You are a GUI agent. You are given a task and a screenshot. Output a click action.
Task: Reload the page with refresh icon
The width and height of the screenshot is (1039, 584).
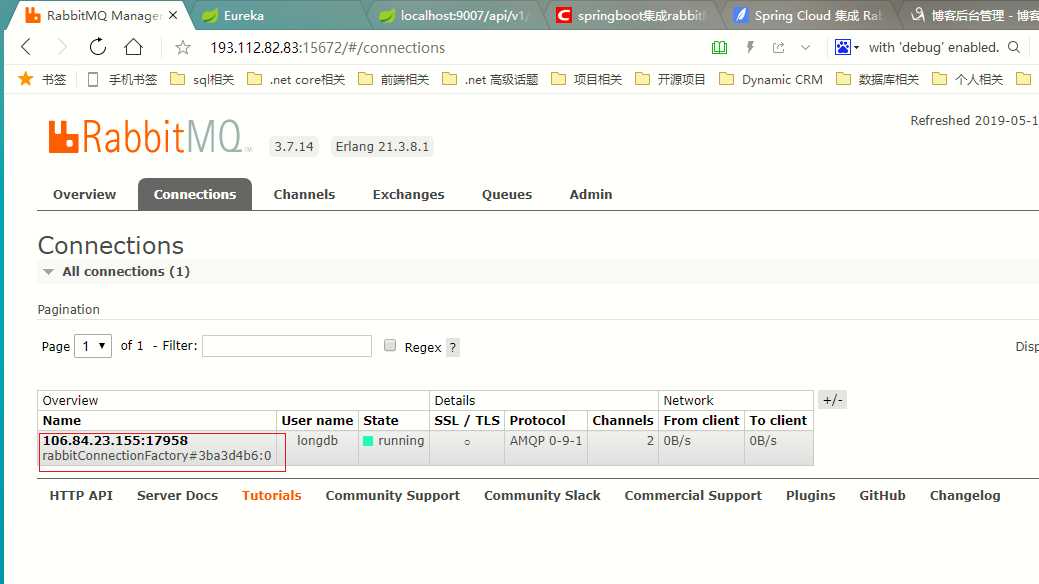pos(98,47)
